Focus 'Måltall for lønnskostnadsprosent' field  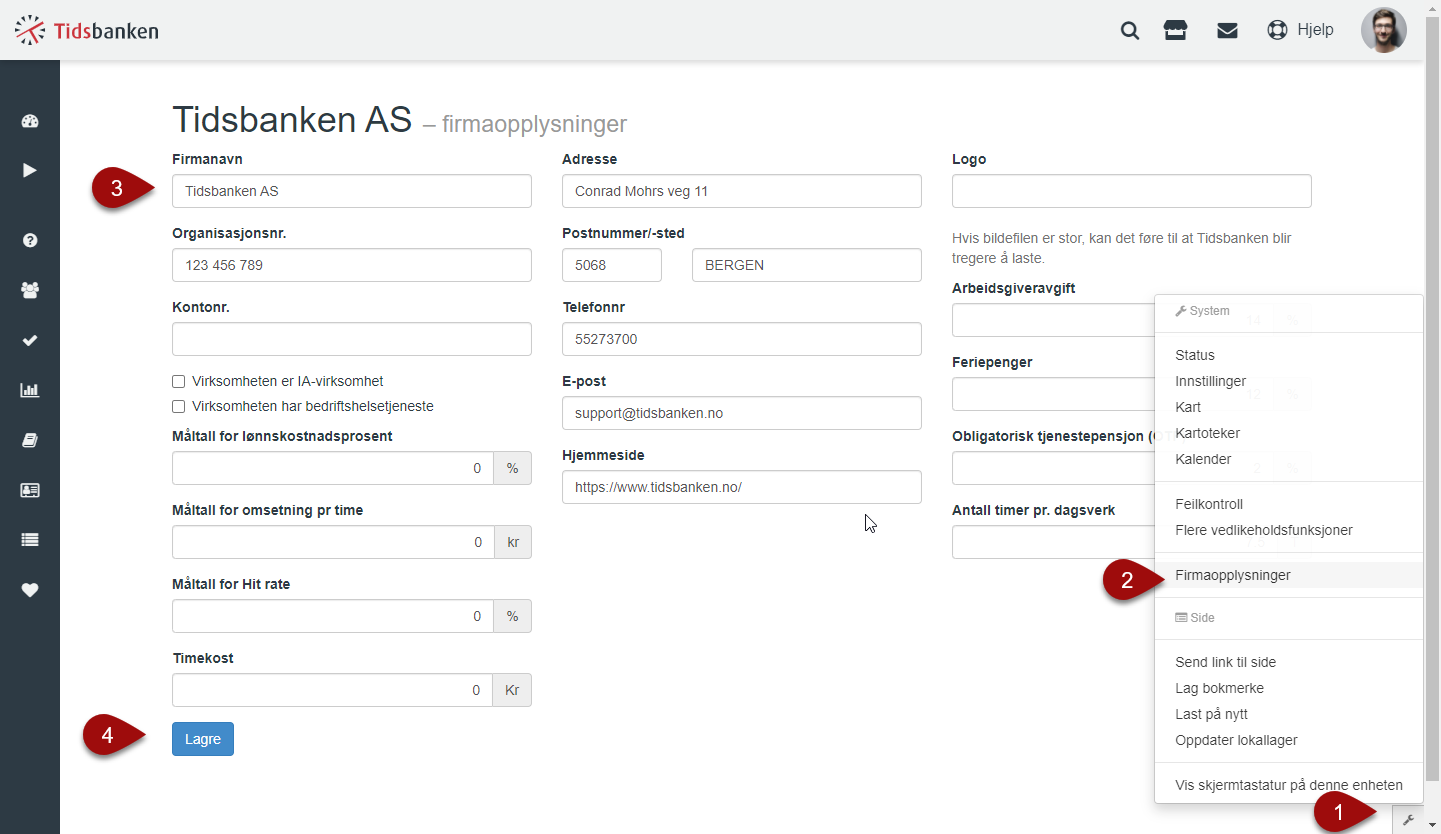click(x=333, y=468)
